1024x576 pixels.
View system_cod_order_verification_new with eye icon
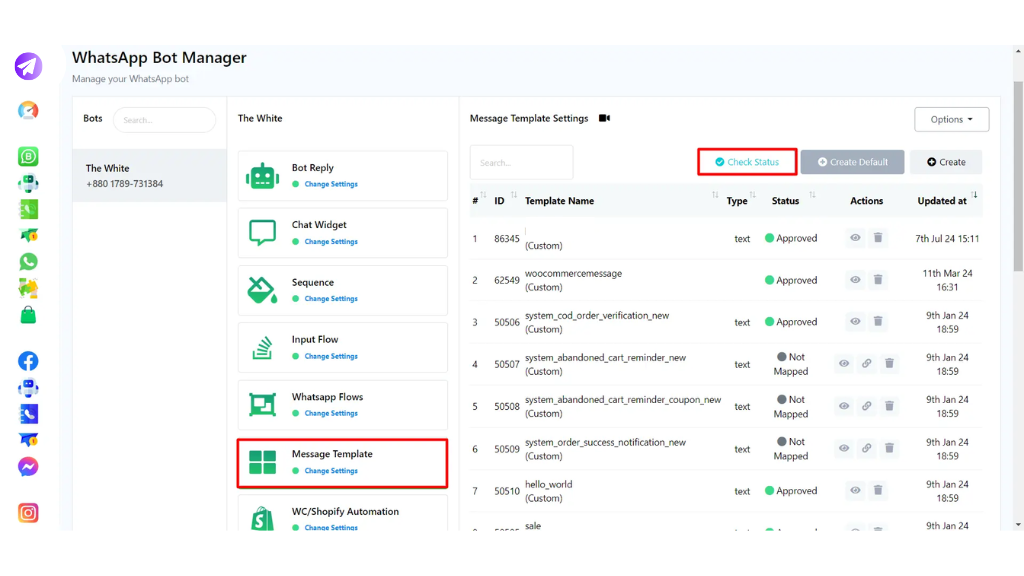[x=855, y=321]
